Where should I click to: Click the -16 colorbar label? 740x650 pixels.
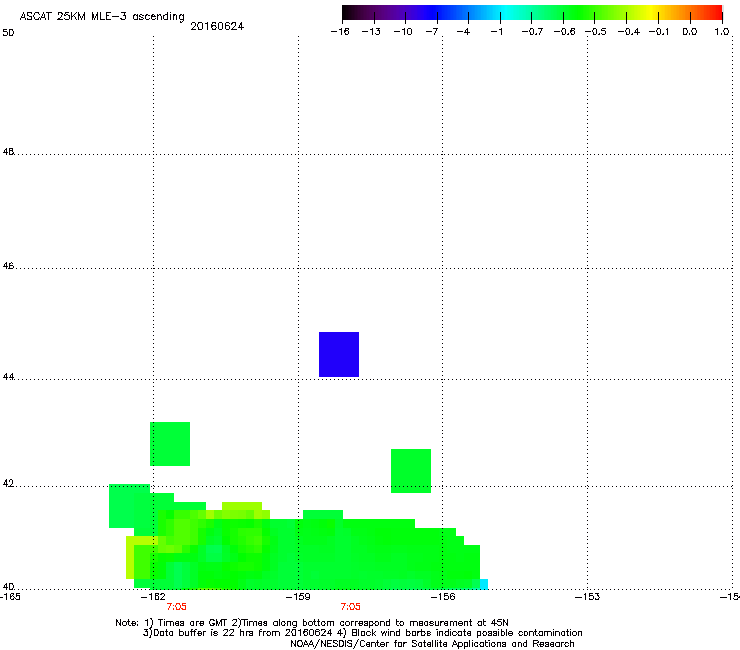pos(340,32)
